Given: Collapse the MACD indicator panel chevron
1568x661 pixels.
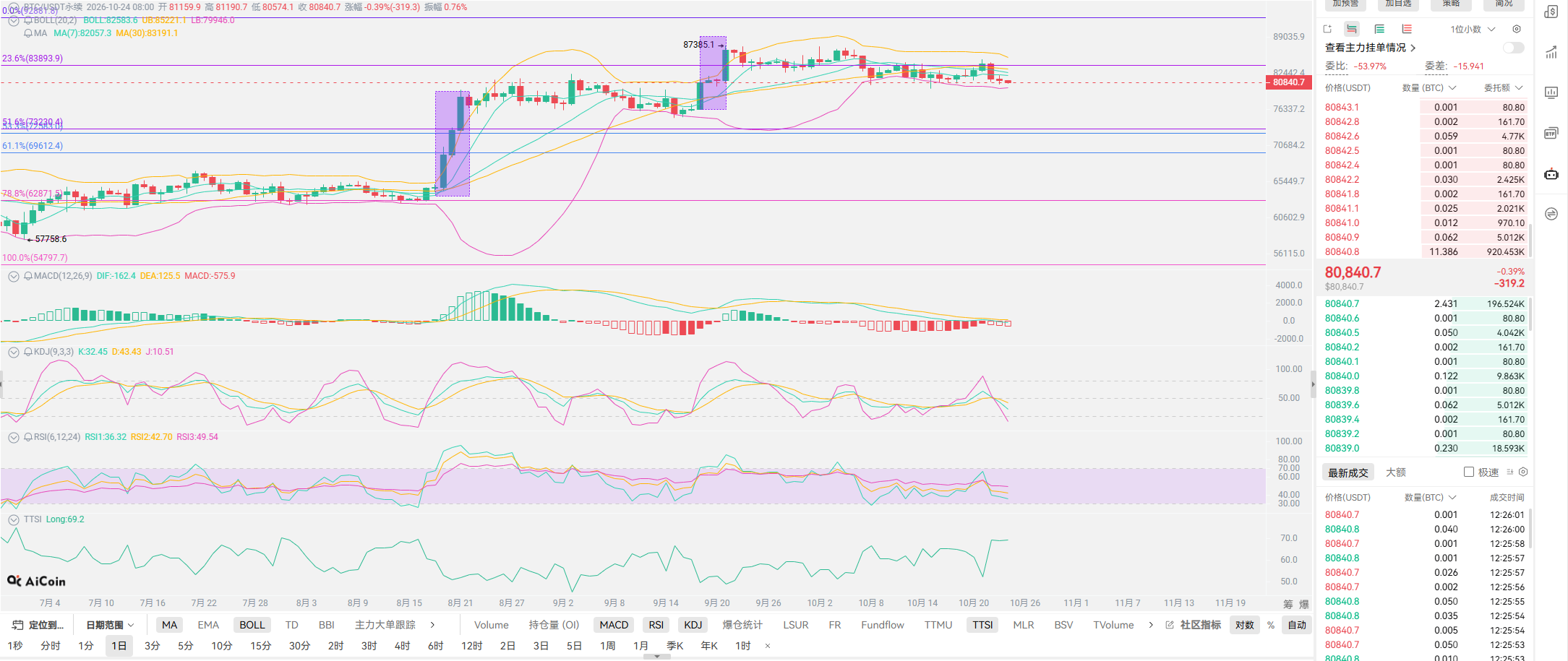Looking at the screenshot, I should pos(13,276).
